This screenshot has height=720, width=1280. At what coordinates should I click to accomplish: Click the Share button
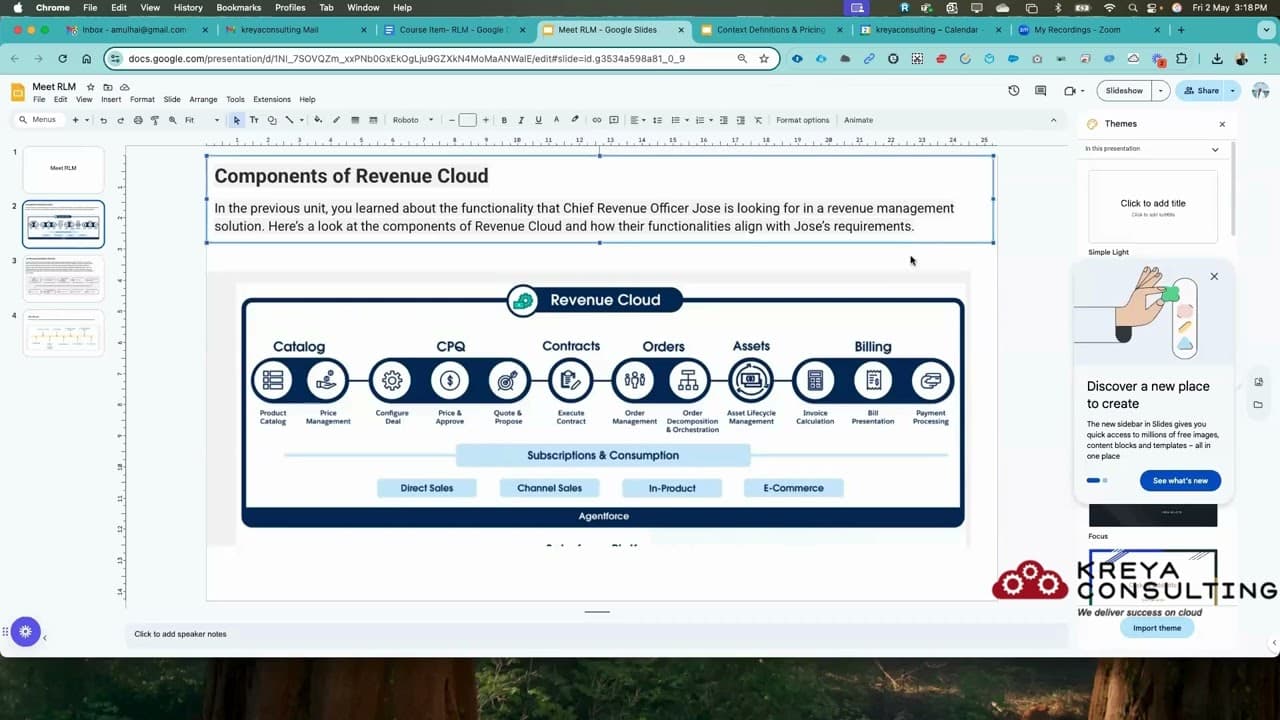coord(1201,91)
